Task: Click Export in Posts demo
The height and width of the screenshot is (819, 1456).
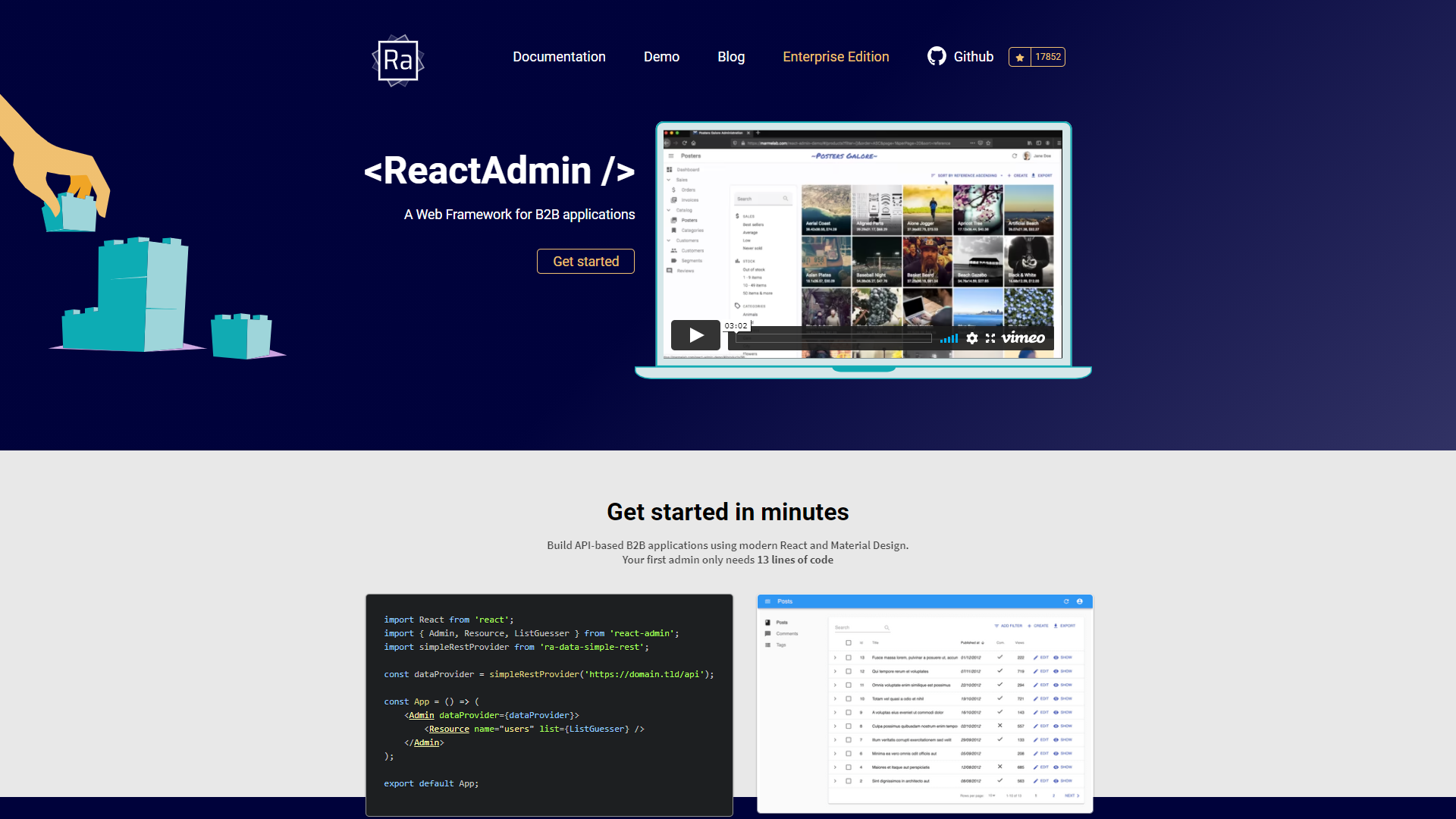Action: pos(1065,626)
